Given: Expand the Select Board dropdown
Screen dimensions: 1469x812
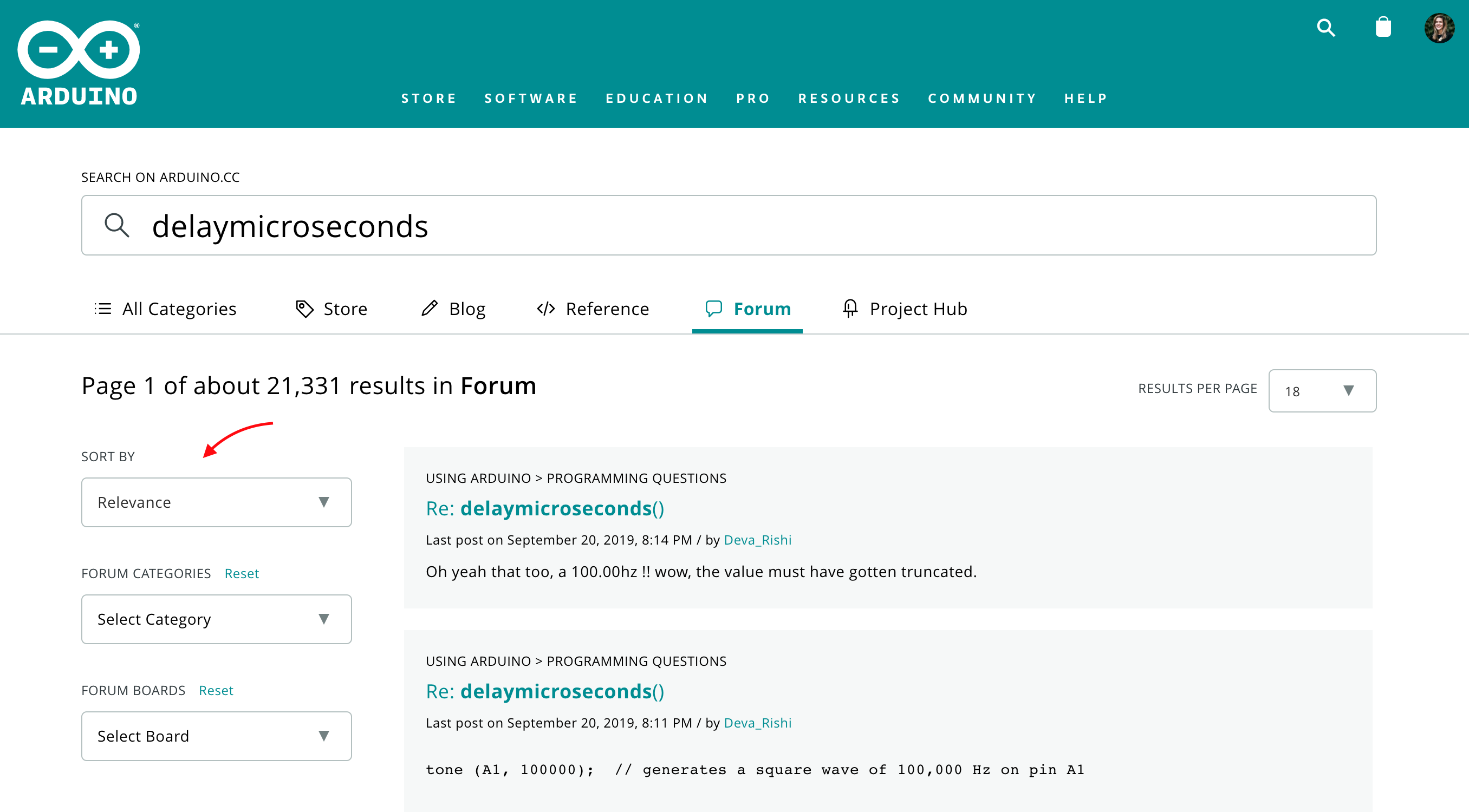Looking at the screenshot, I should tap(216, 736).
